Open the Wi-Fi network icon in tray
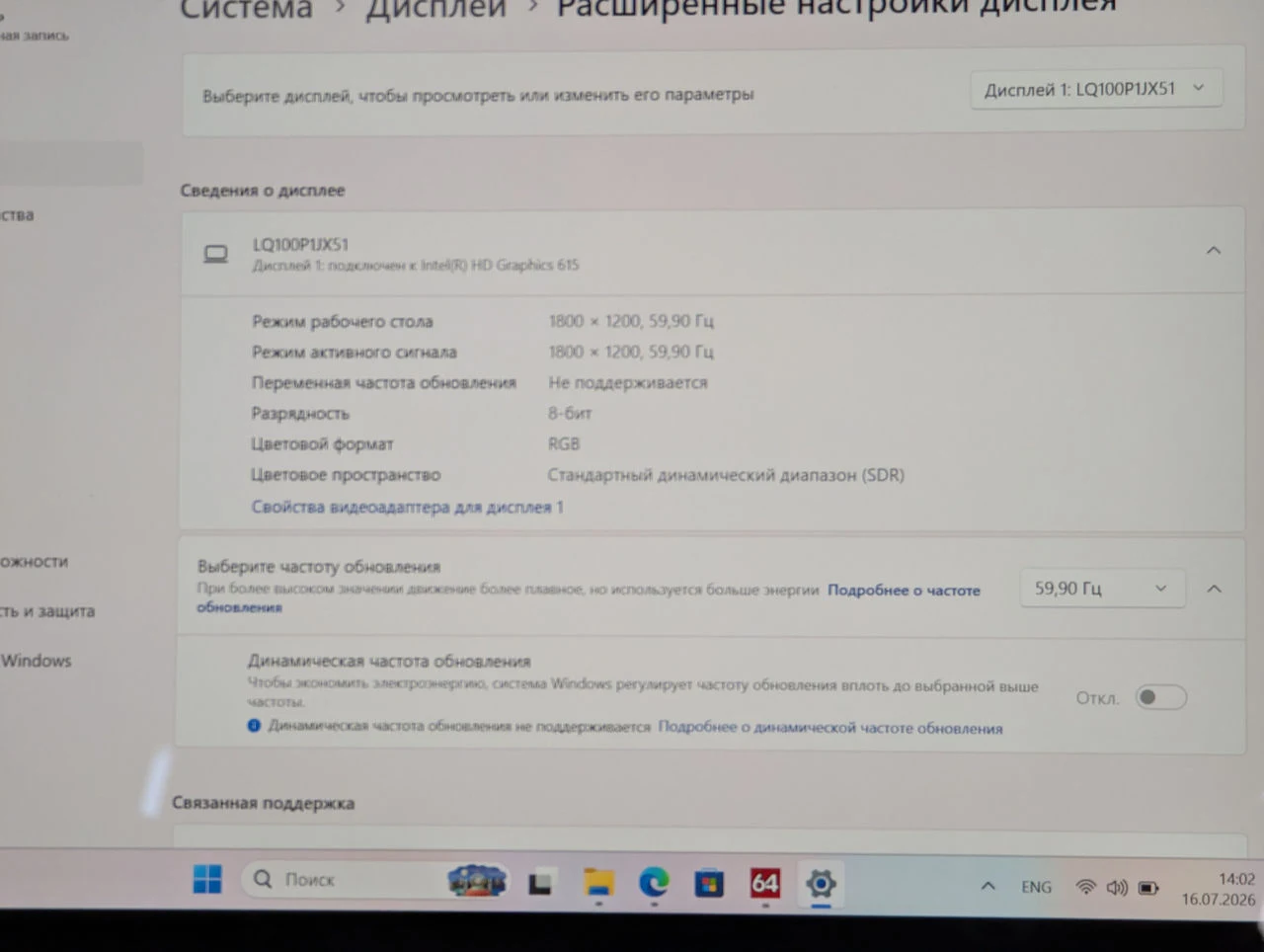This screenshot has width=1264, height=952. (1085, 887)
